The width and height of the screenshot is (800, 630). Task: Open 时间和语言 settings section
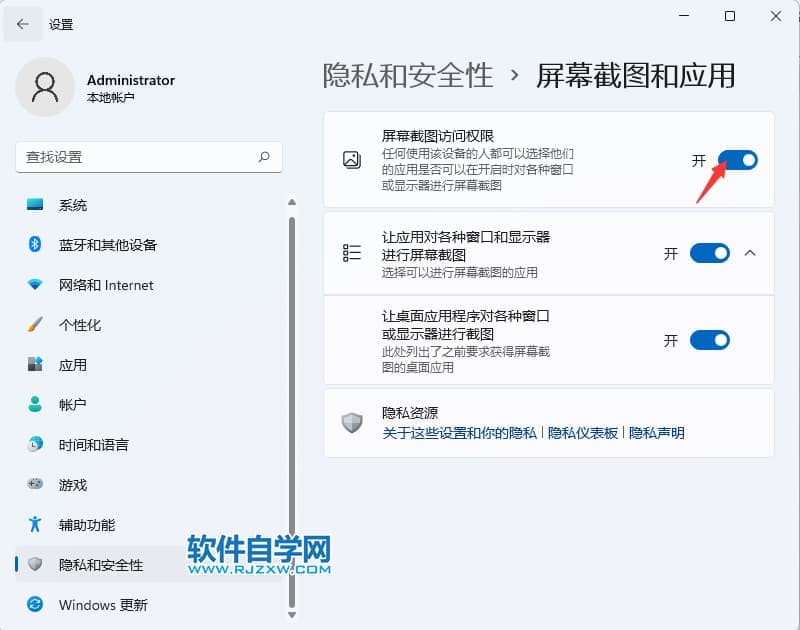click(x=93, y=445)
